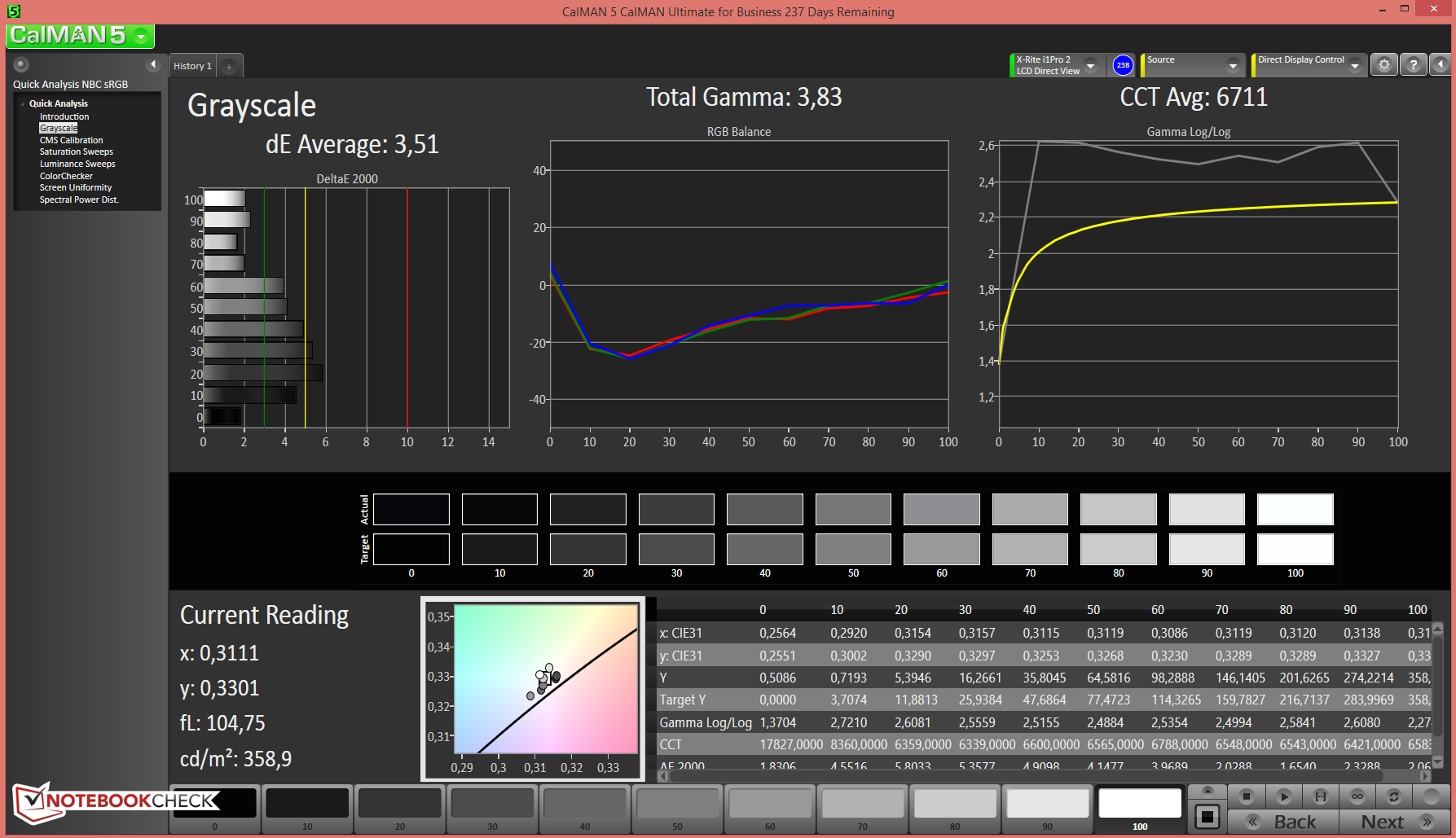
Task: Open the CMS Calibration page
Action: click(x=72, y=140)
